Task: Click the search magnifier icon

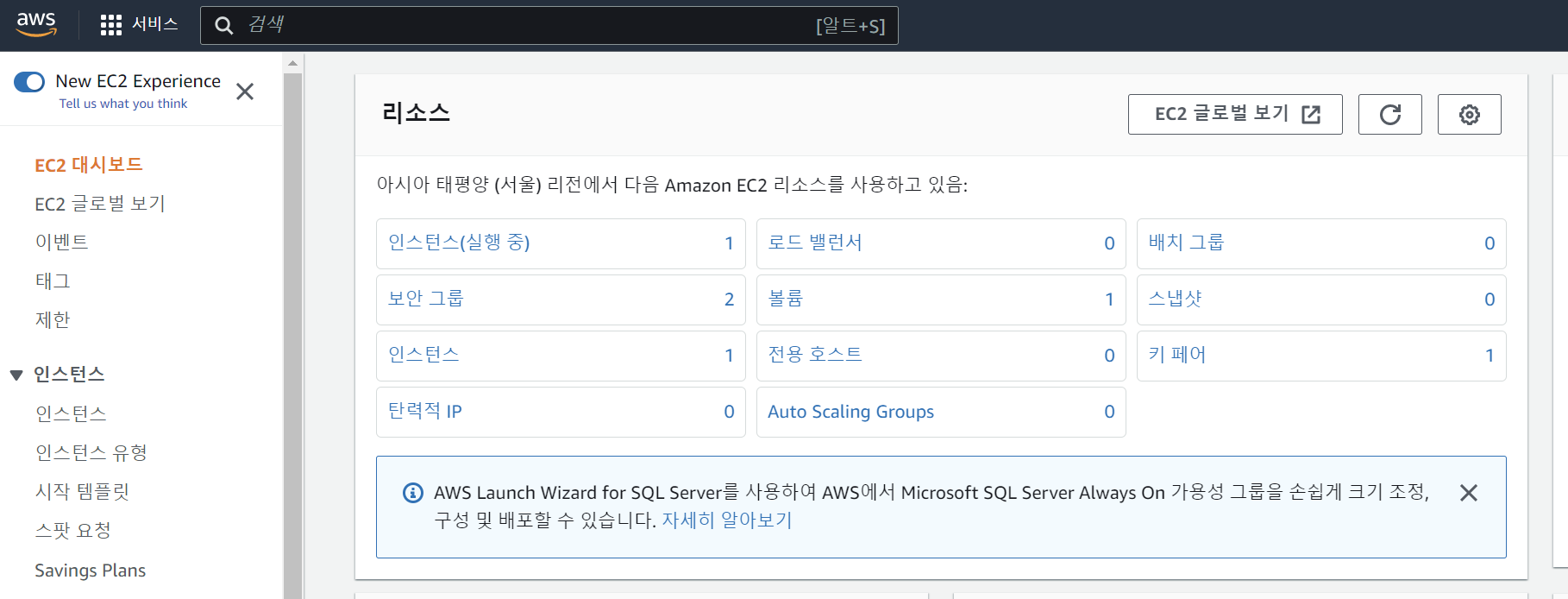Action: coord(224,26)
